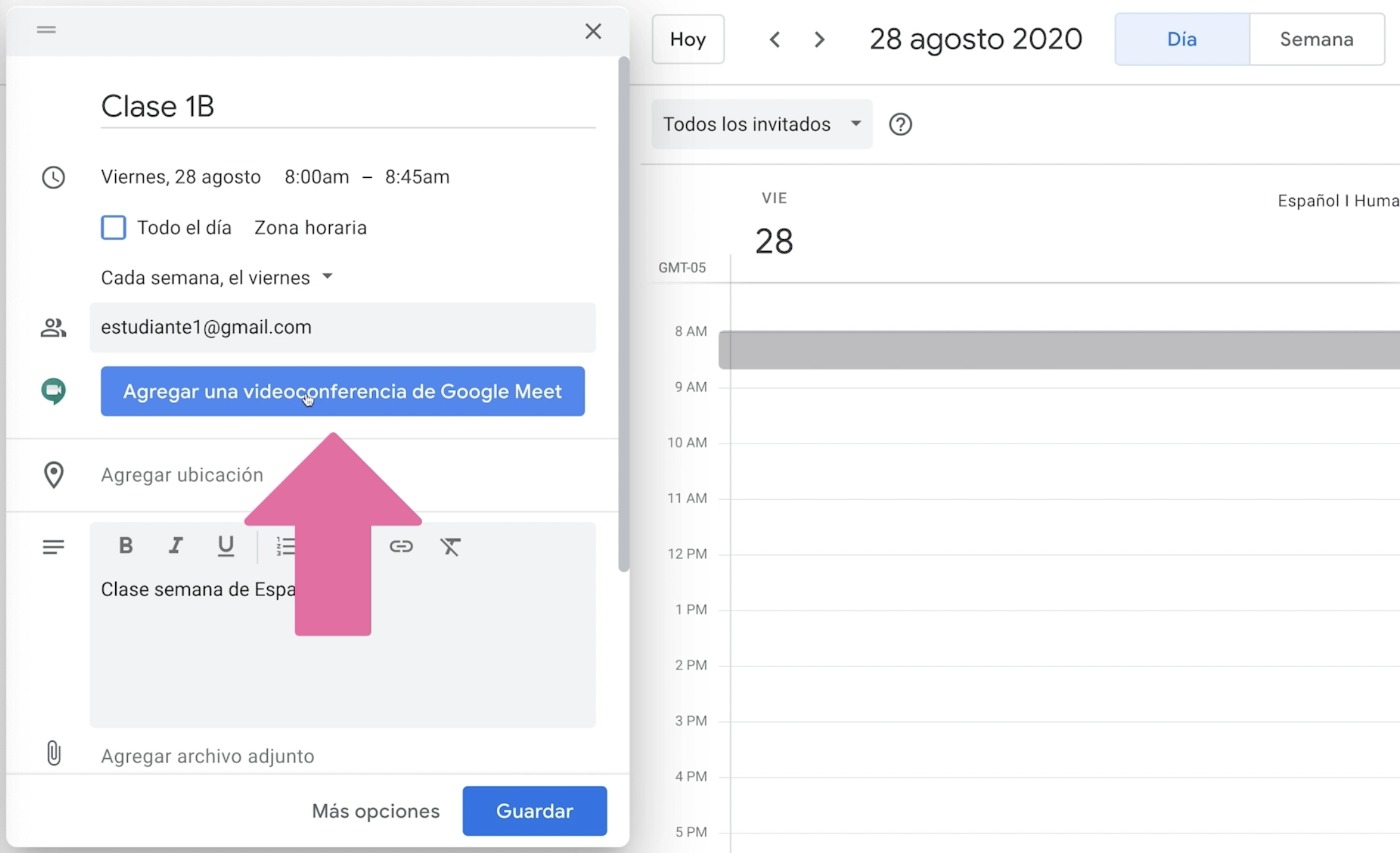
Task: Click the Español I Huma calendar label
Action: pos(1339,201)
